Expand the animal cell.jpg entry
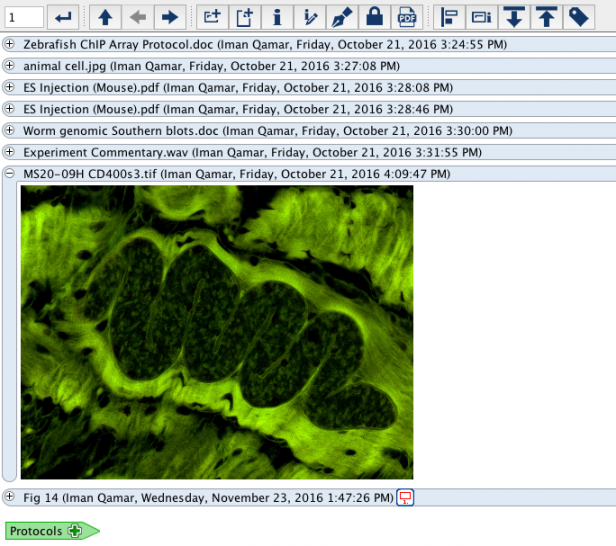 [9, 66]
